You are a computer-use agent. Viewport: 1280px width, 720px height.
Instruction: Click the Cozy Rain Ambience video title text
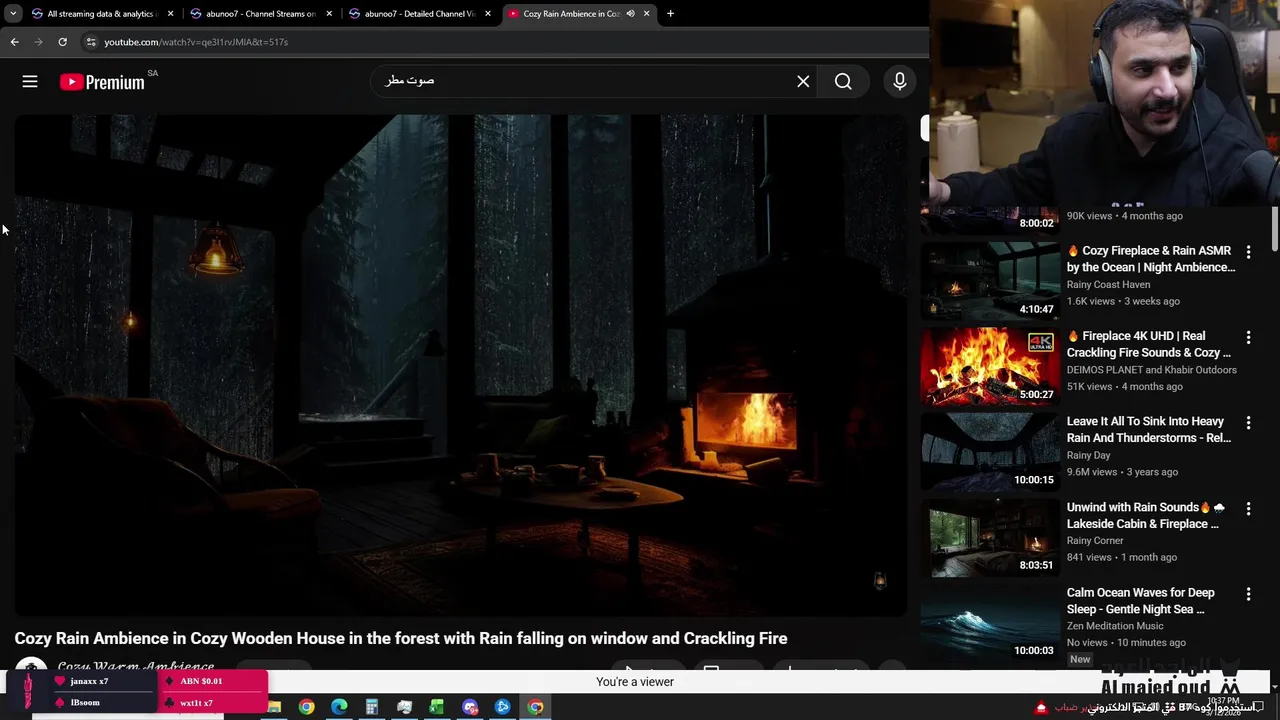coord(401,638)
